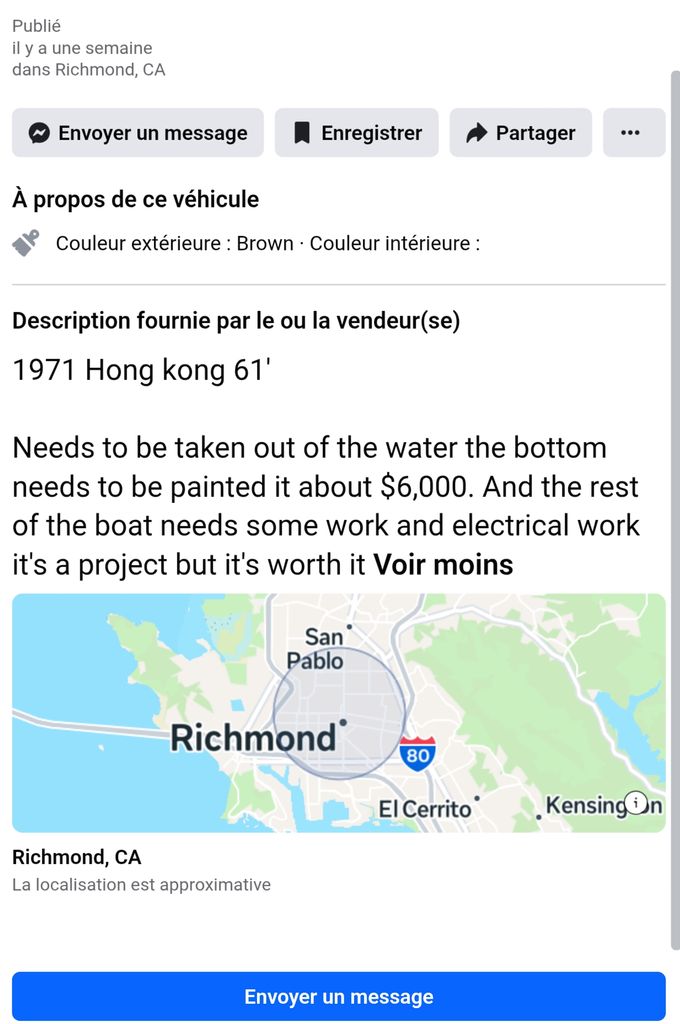Share the listing via Partager

[x=521, y=133]
